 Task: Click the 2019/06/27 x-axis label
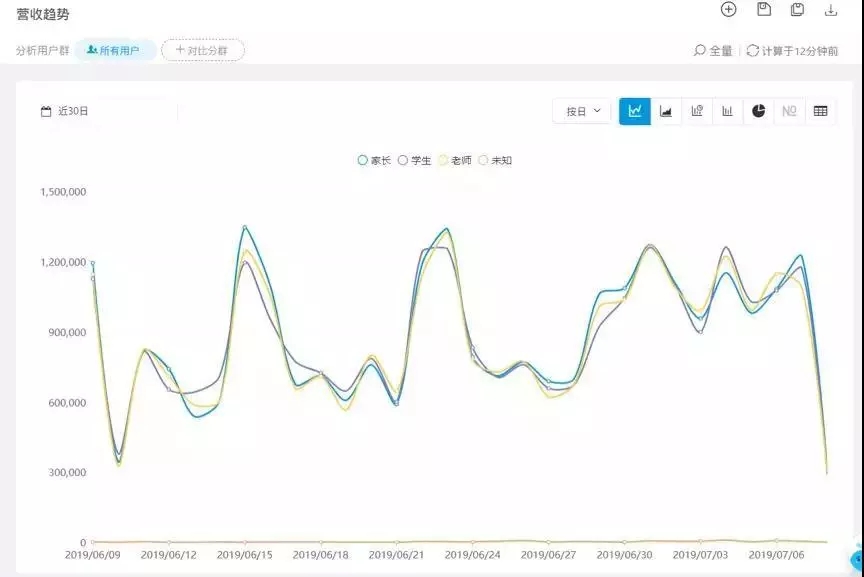(548, 555)
